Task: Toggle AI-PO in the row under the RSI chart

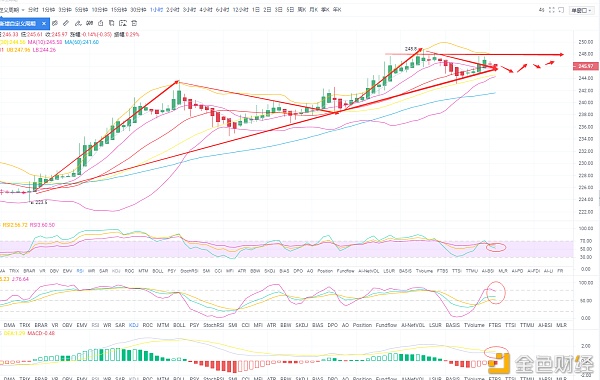Action: 517,271
